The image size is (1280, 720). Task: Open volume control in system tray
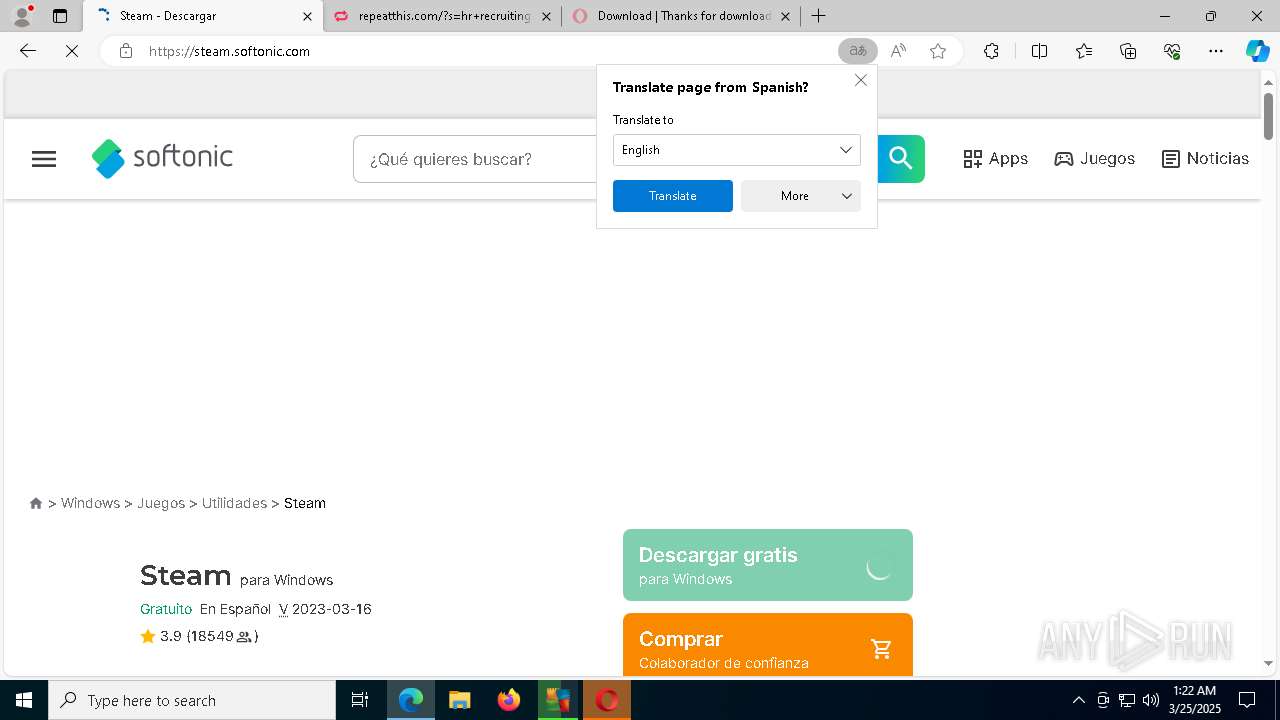pyautogui.click(x=1151, y=700)
